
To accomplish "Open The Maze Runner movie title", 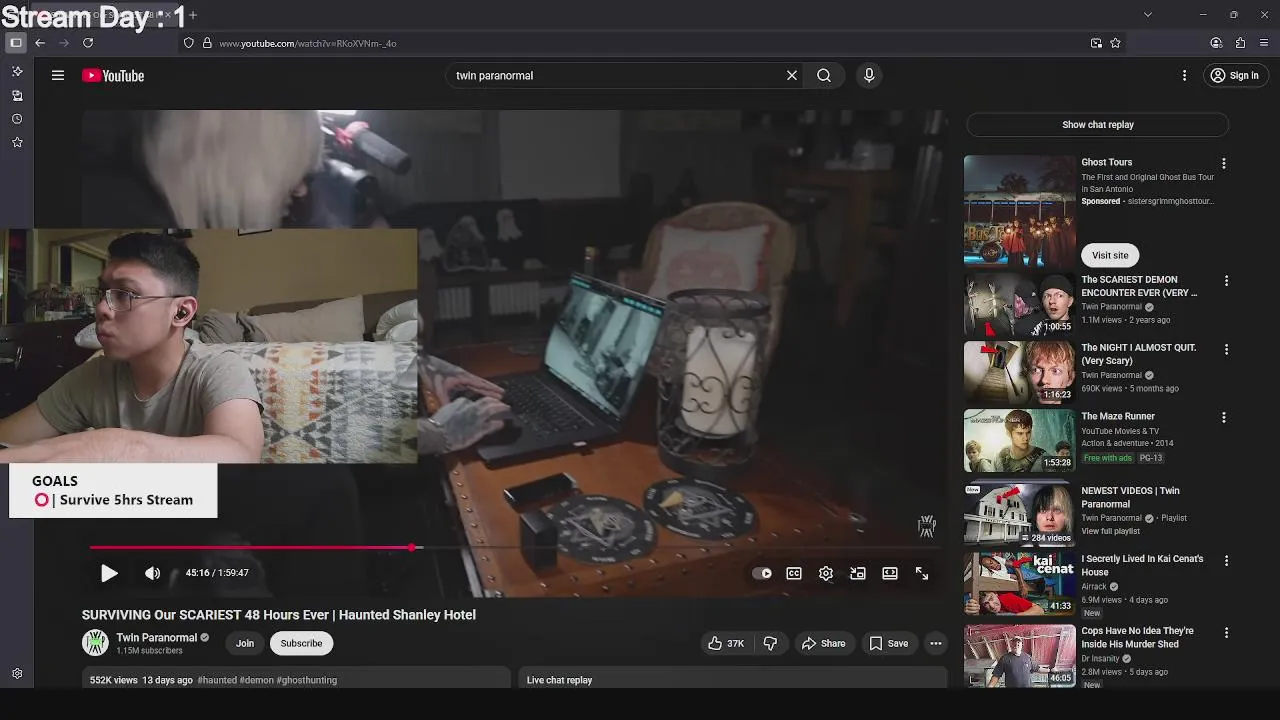I will point(1118,416).
